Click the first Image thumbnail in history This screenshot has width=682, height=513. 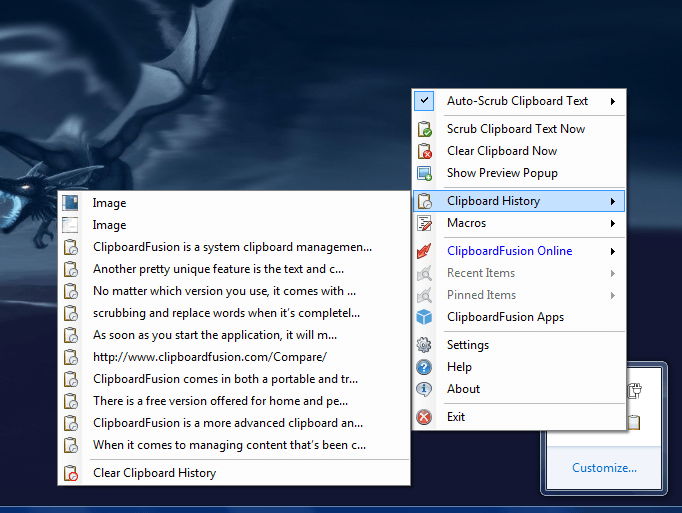[70, 203]
